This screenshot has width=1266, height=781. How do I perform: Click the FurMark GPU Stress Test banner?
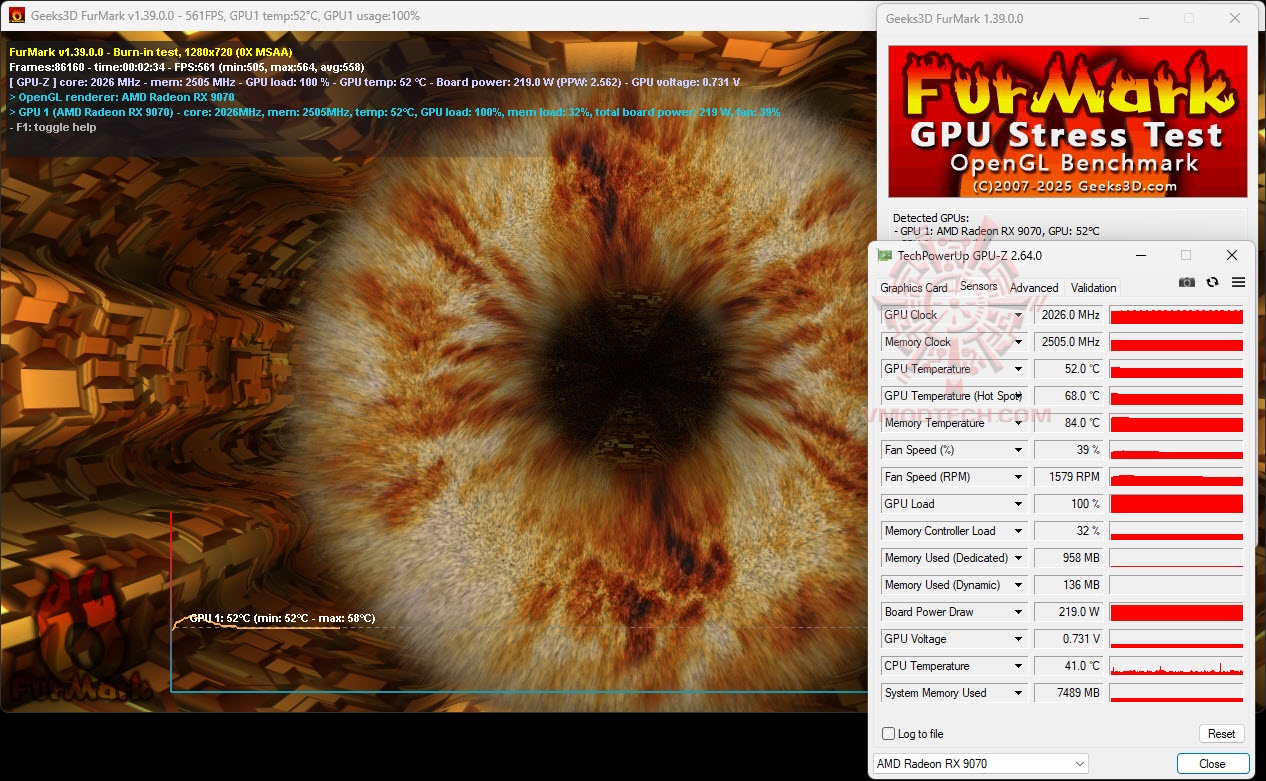1068,121
